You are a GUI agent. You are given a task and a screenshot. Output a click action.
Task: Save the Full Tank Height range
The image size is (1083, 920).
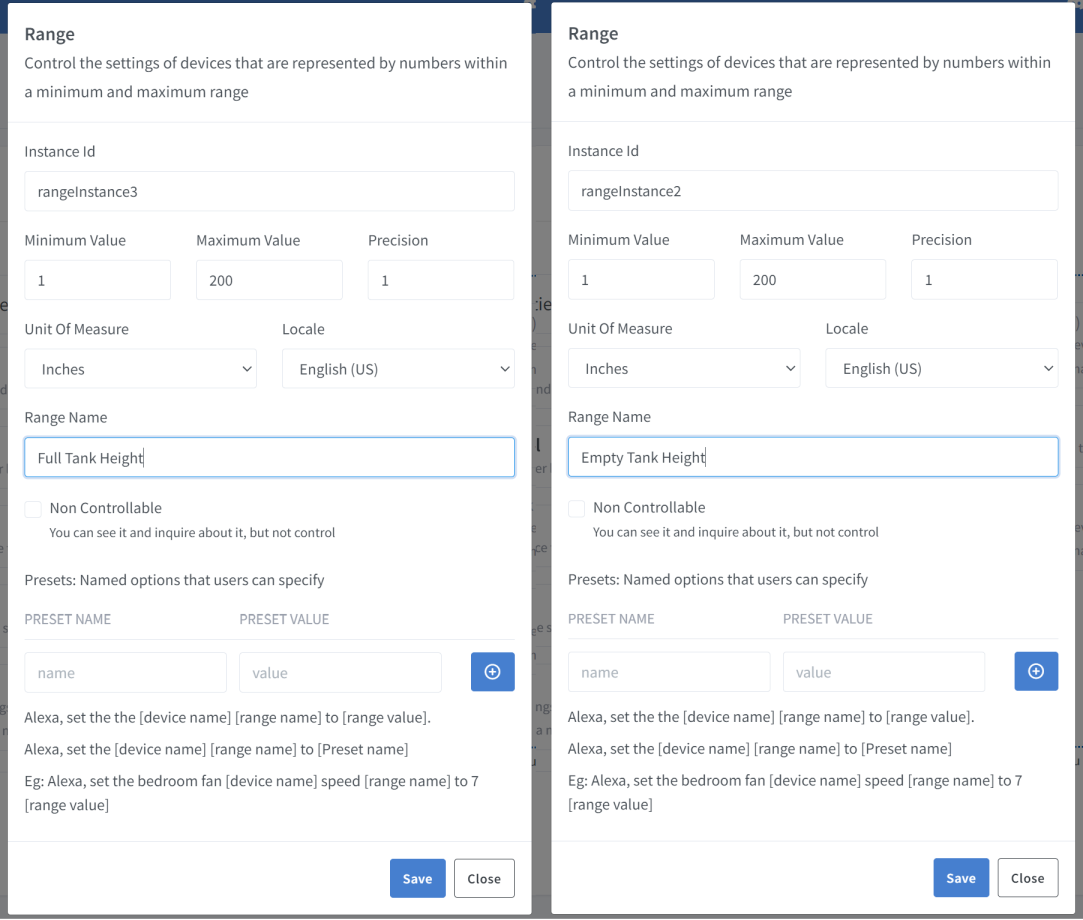pyautogui.click(x=417, y=878)
